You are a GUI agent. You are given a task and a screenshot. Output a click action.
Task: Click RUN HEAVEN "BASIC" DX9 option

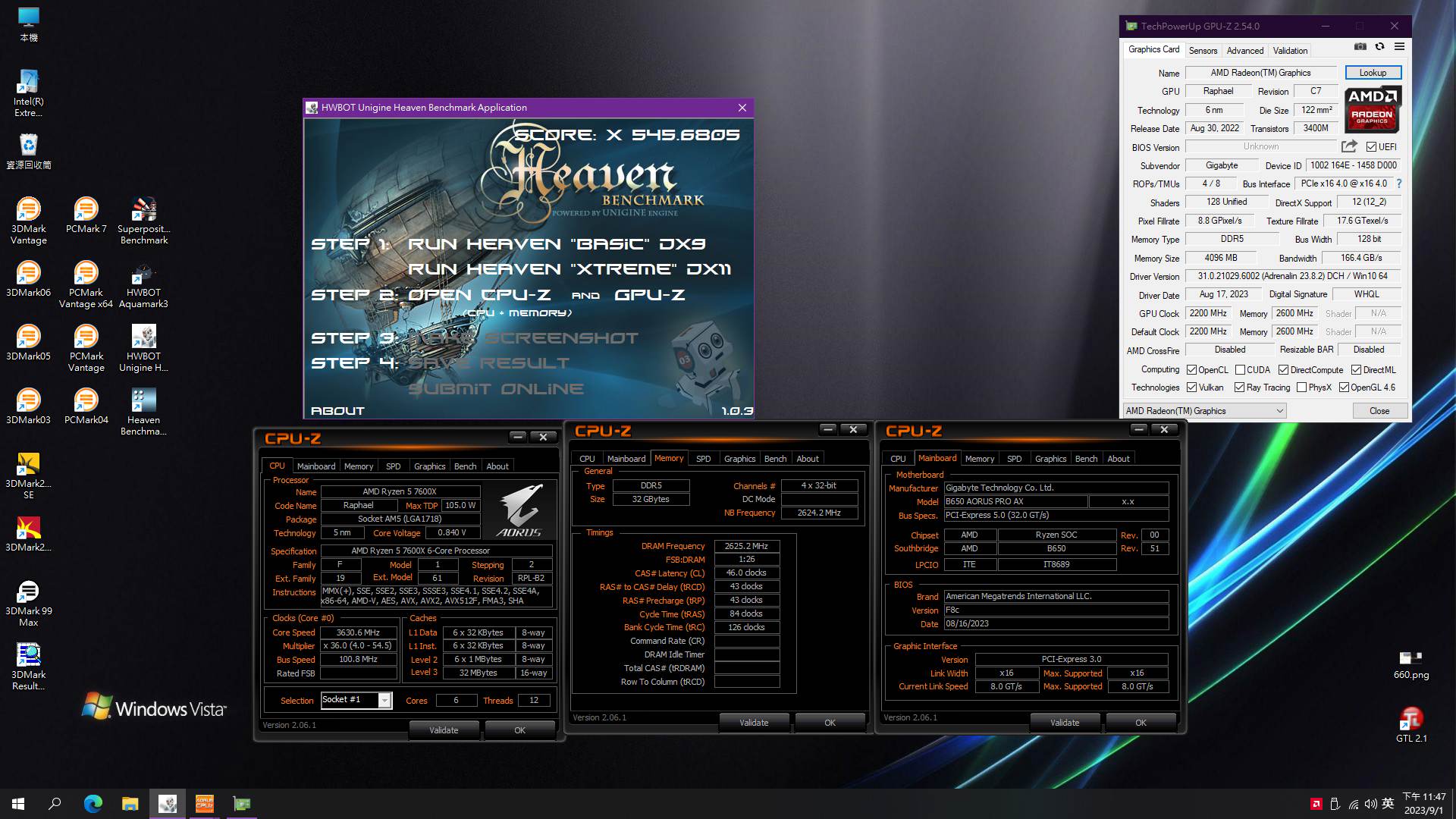557,244
